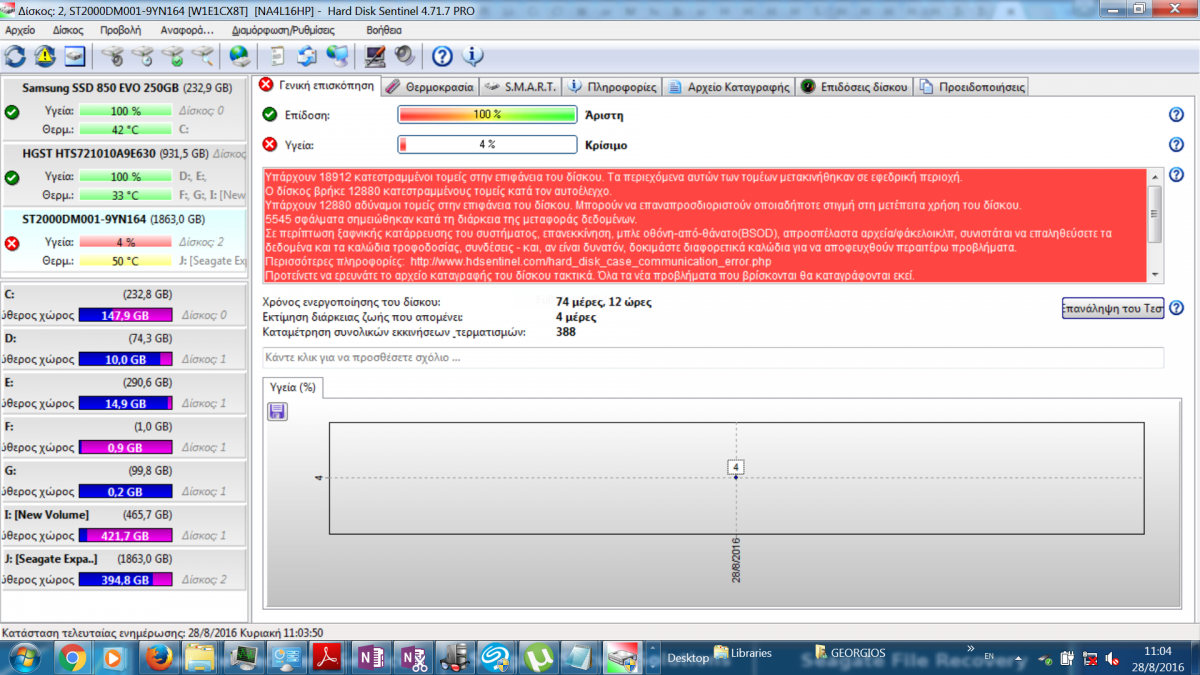Click green check icon of Samsung SSD
The height and width of the screenshot is (675, 1200).
[12, 112]
